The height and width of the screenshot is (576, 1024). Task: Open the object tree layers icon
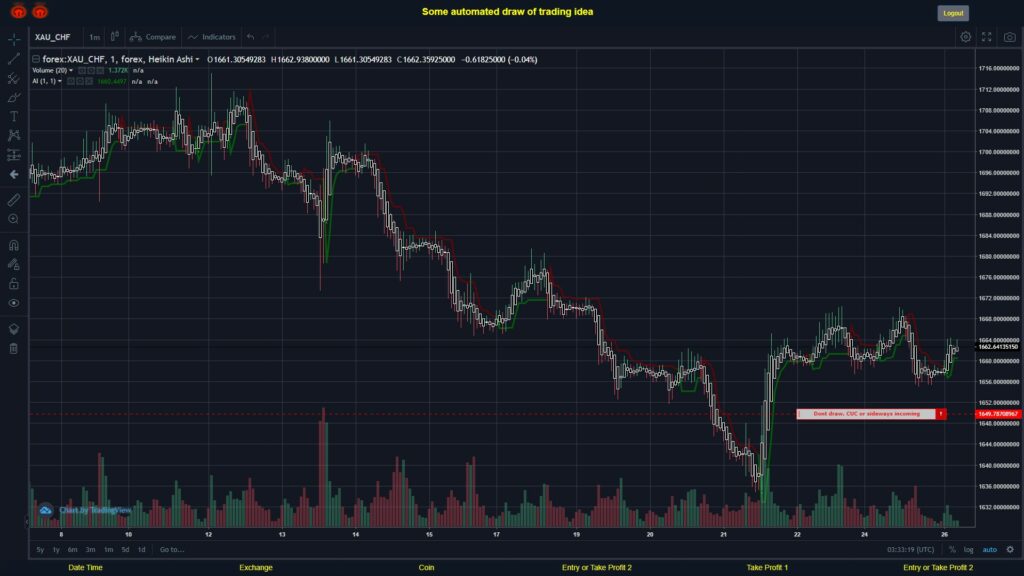pyautogui.click(x=14, y=329)
